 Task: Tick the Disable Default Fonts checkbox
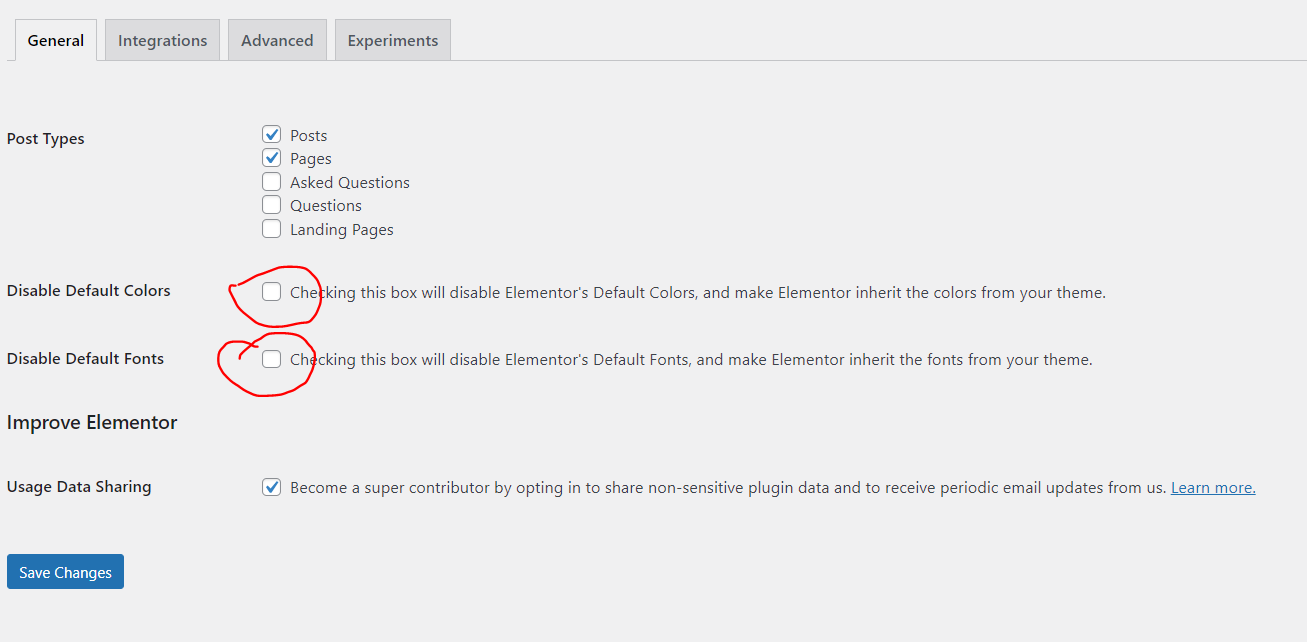[271, 359]
